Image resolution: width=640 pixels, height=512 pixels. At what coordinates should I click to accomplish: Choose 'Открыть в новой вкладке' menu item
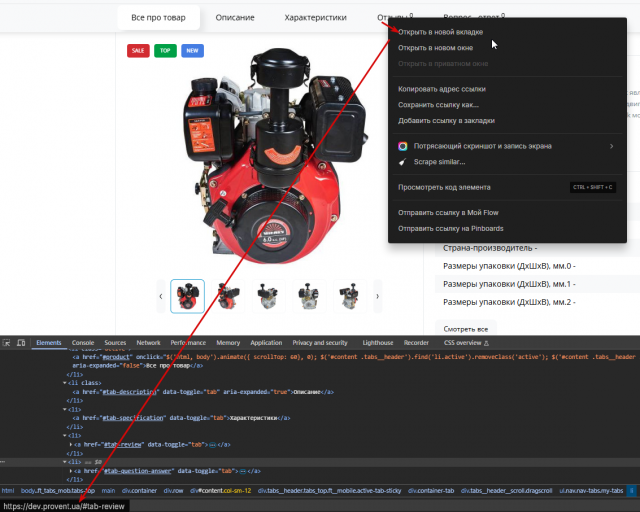coord(507,32)
